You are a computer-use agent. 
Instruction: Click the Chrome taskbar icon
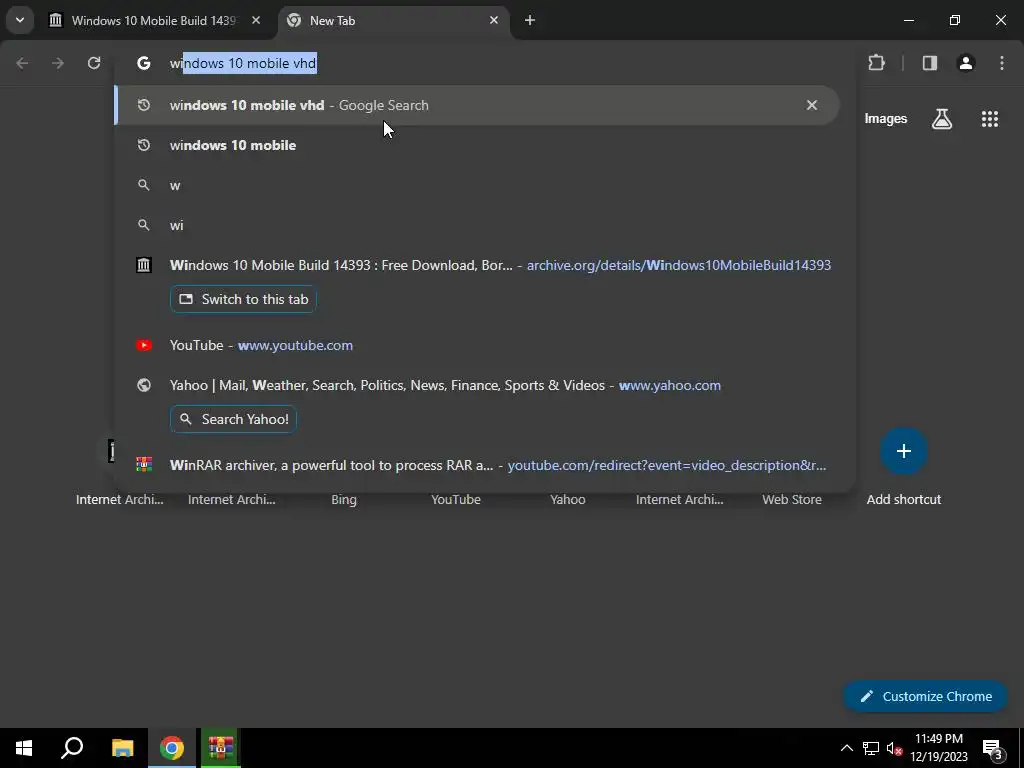click(x=172, y=748)
